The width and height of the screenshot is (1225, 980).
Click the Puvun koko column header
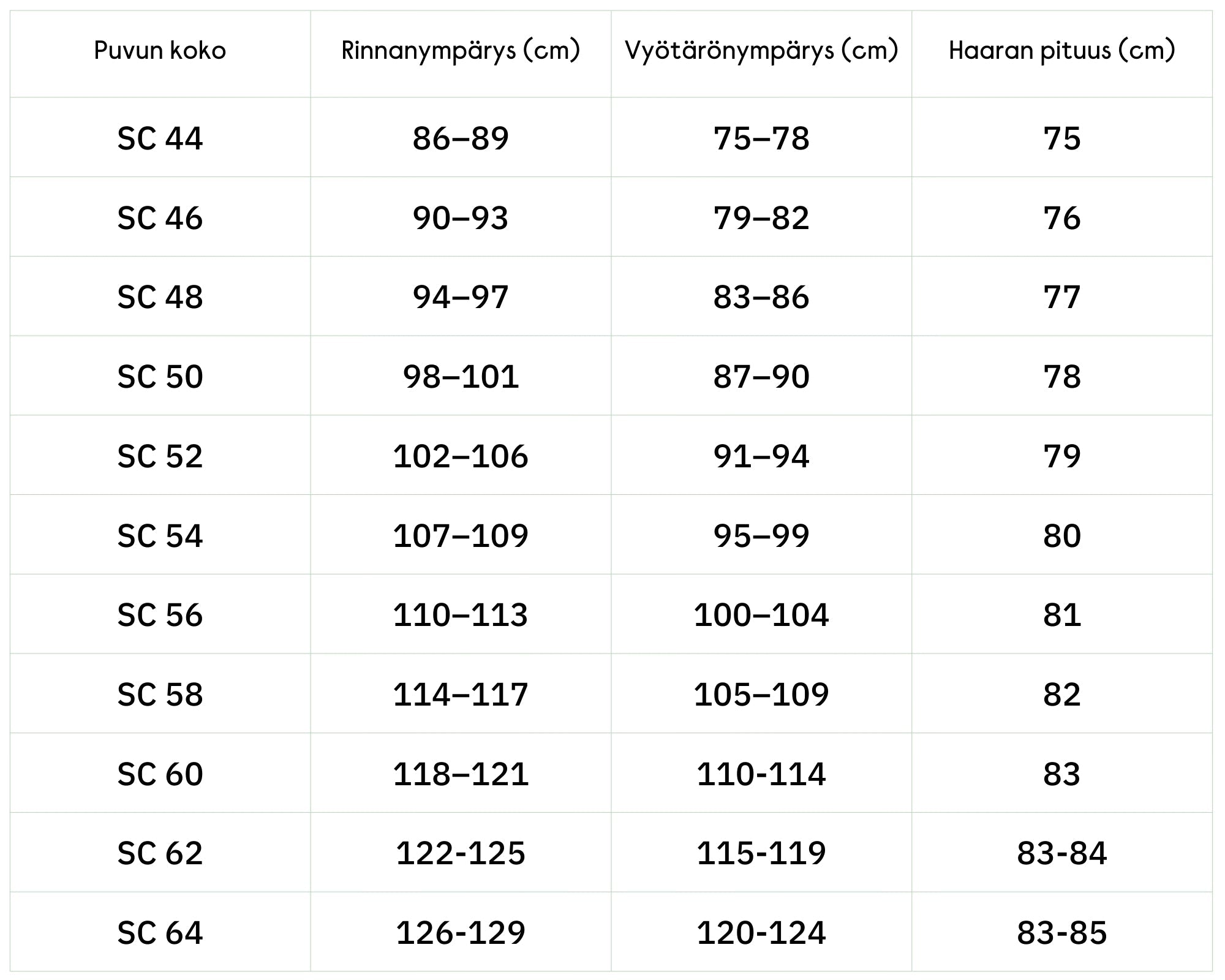tap(160, 51)
